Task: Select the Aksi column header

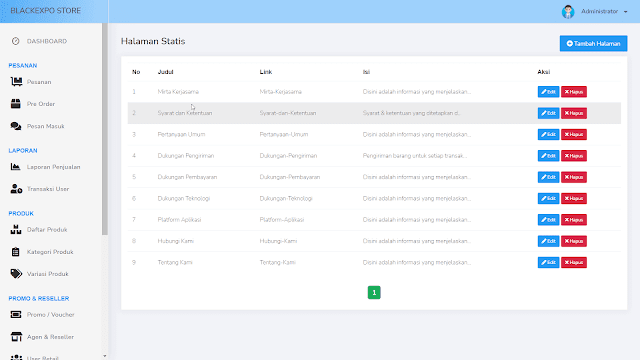Action: [x=543, y=72]
